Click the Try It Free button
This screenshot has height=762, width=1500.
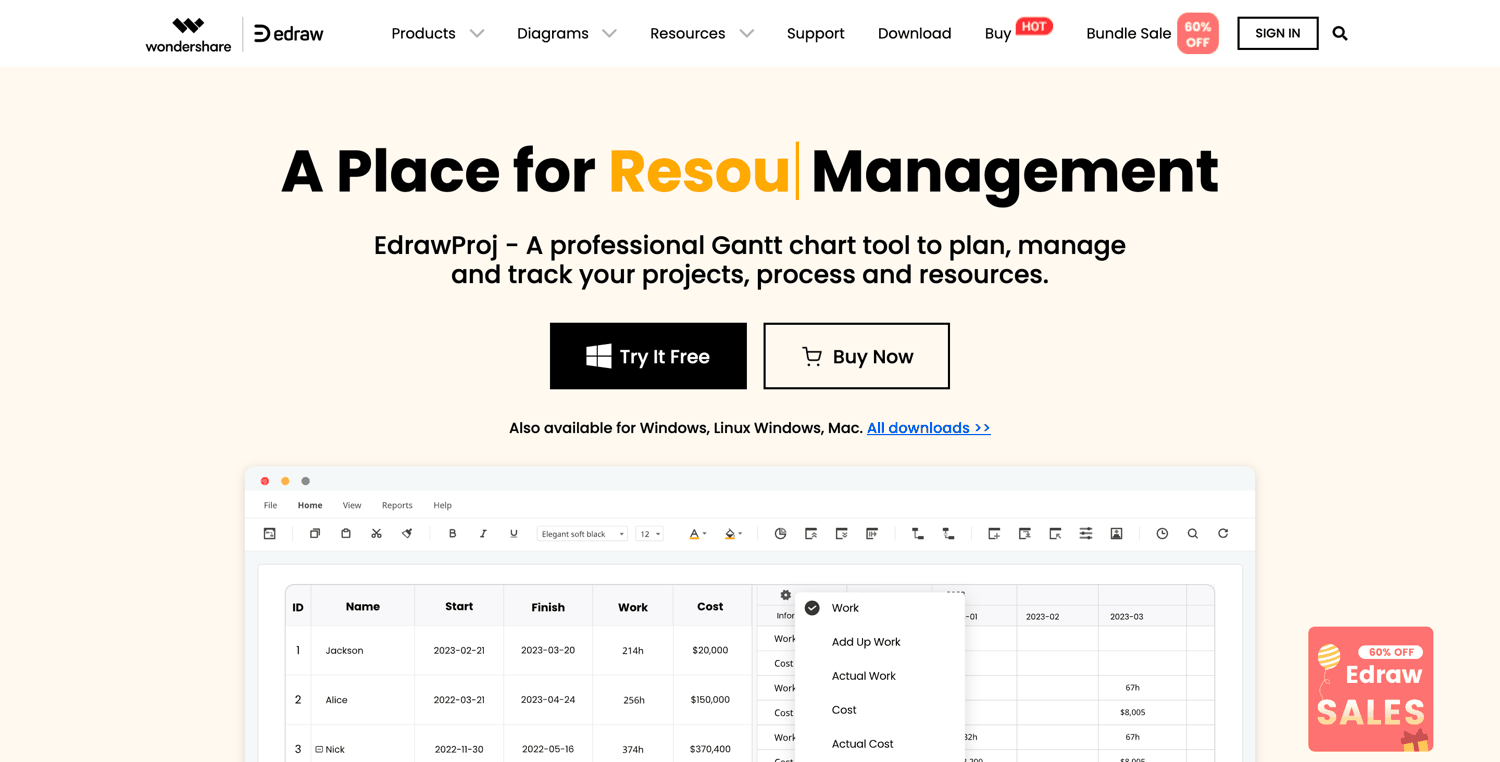click(648, 356)
